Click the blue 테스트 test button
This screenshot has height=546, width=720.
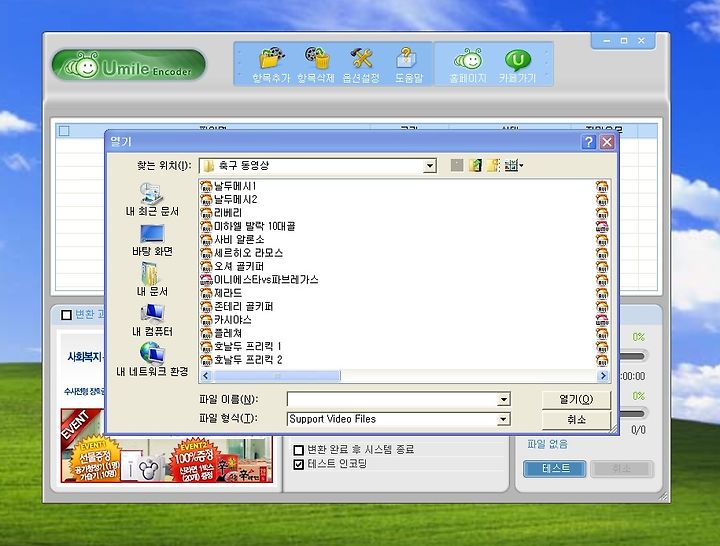(555, 468)
